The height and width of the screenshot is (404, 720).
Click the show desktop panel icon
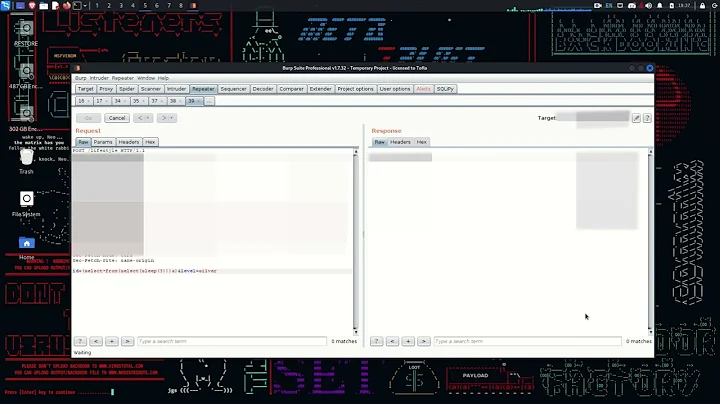coord(20,6)
